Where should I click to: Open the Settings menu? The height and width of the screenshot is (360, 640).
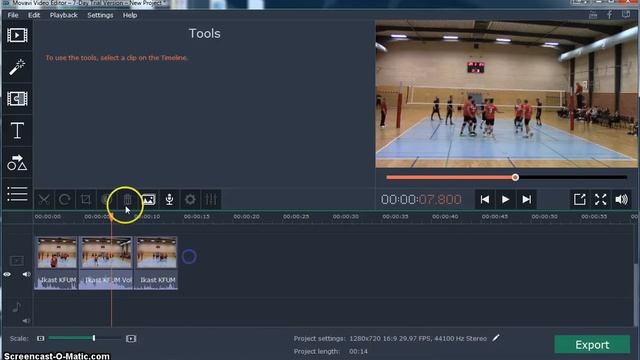click(100, 15)
